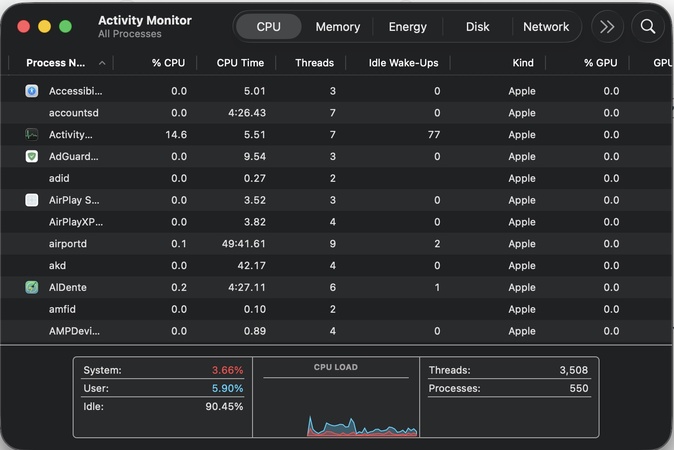Select the AirPlayXP... process row
The height and width of the screenshot is (450, 674).
(x=337, y=222)
